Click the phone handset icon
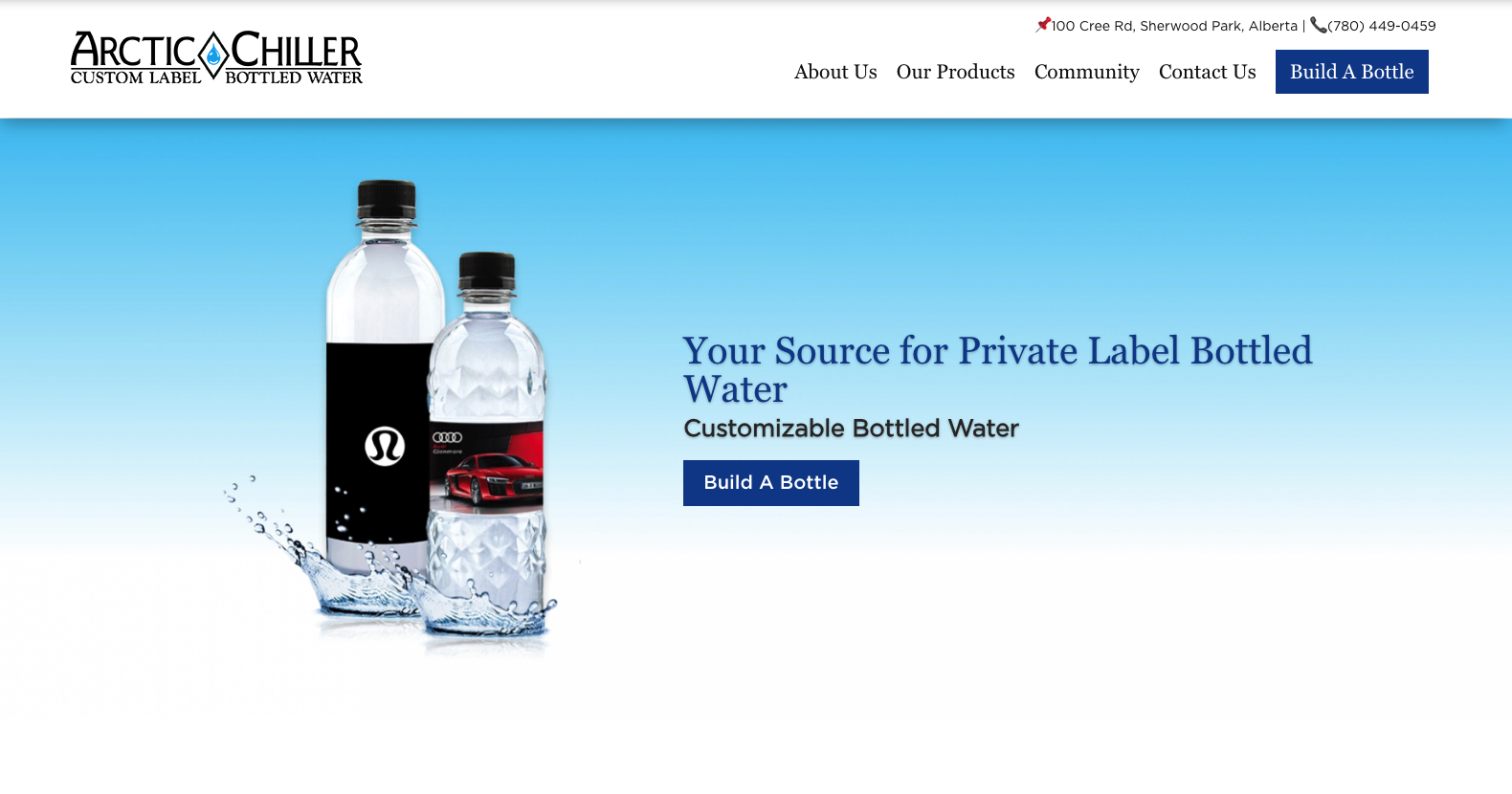This screenshot has height=794, width=1512. point(1318,25)
